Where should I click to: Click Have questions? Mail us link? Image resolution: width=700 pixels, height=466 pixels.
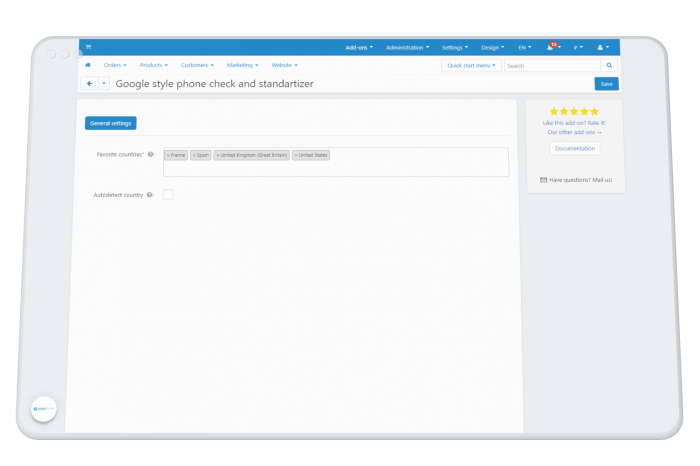pos(576,180)
